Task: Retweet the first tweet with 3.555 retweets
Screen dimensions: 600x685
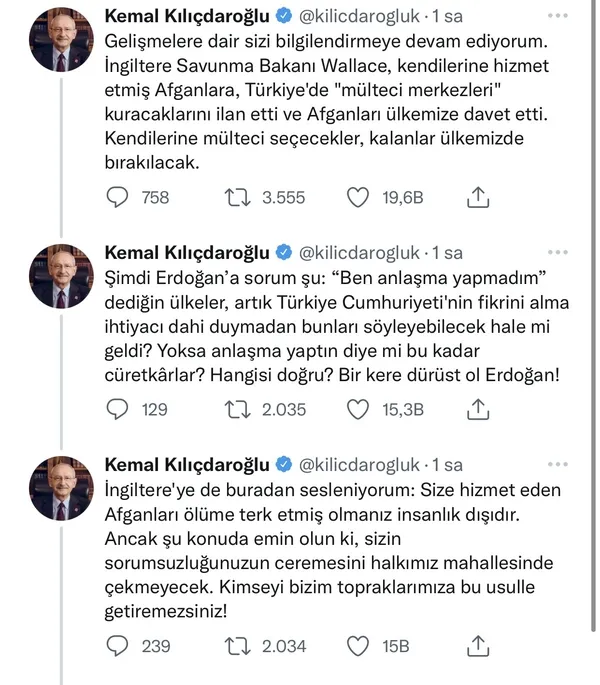Action: 235,198
